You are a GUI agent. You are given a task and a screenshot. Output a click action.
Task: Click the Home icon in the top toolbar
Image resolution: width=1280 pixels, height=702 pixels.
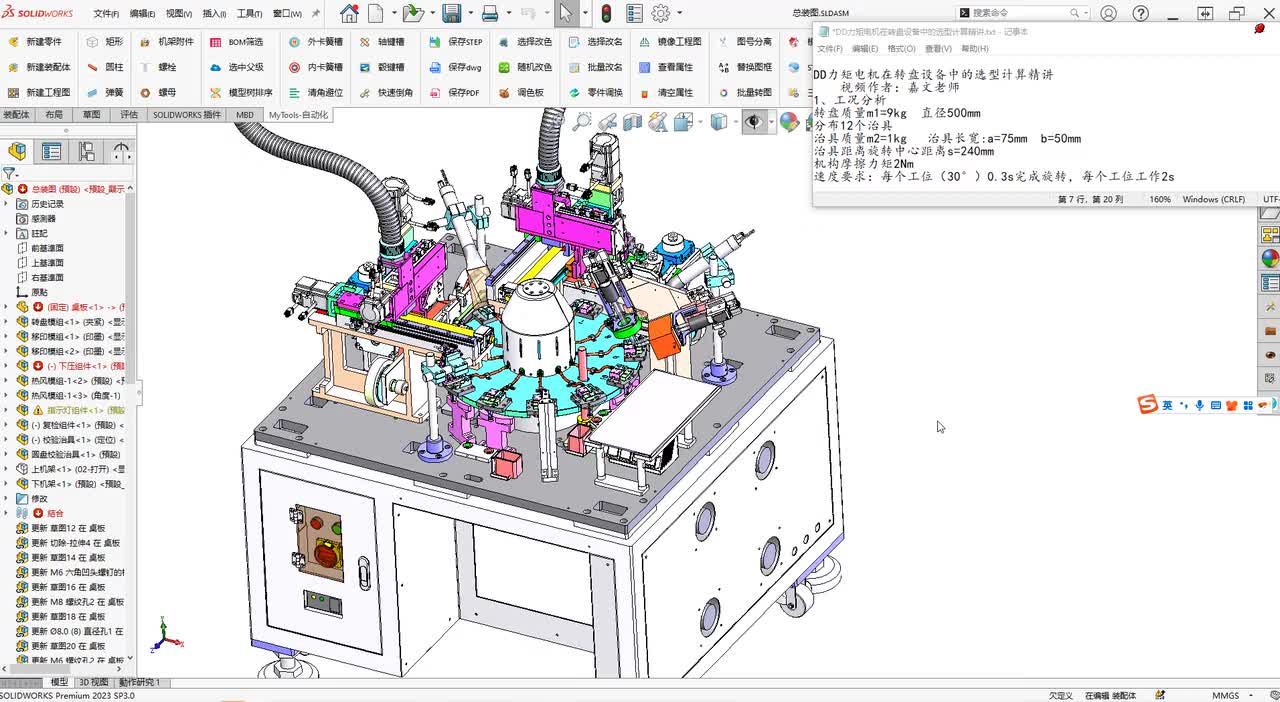(x=349, y=14)
